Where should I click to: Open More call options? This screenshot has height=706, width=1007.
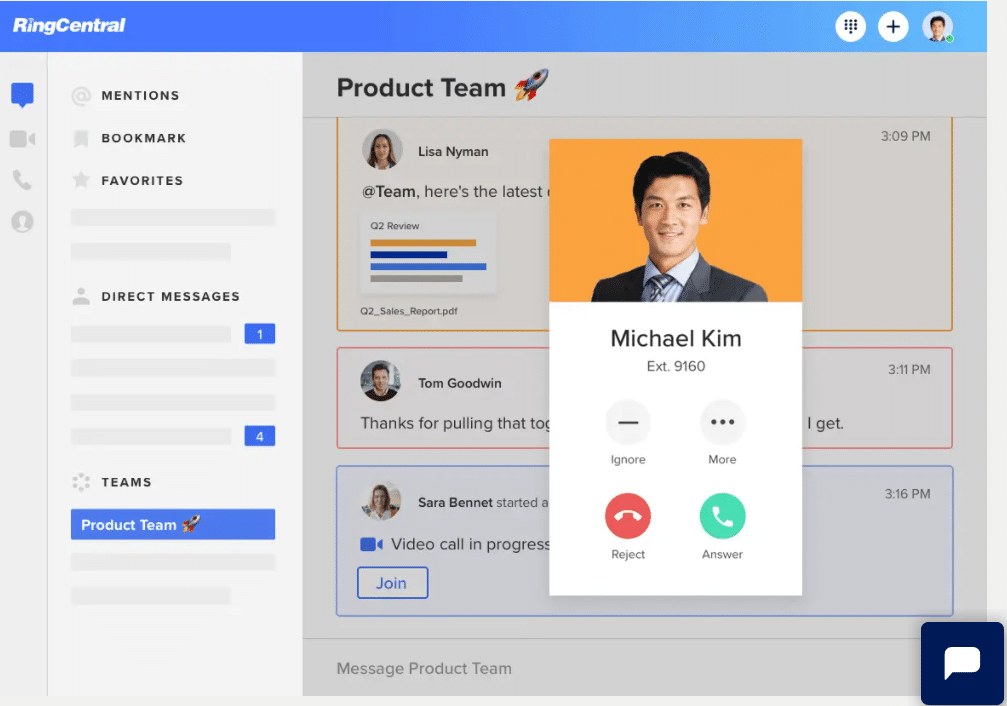pos(722,423)
